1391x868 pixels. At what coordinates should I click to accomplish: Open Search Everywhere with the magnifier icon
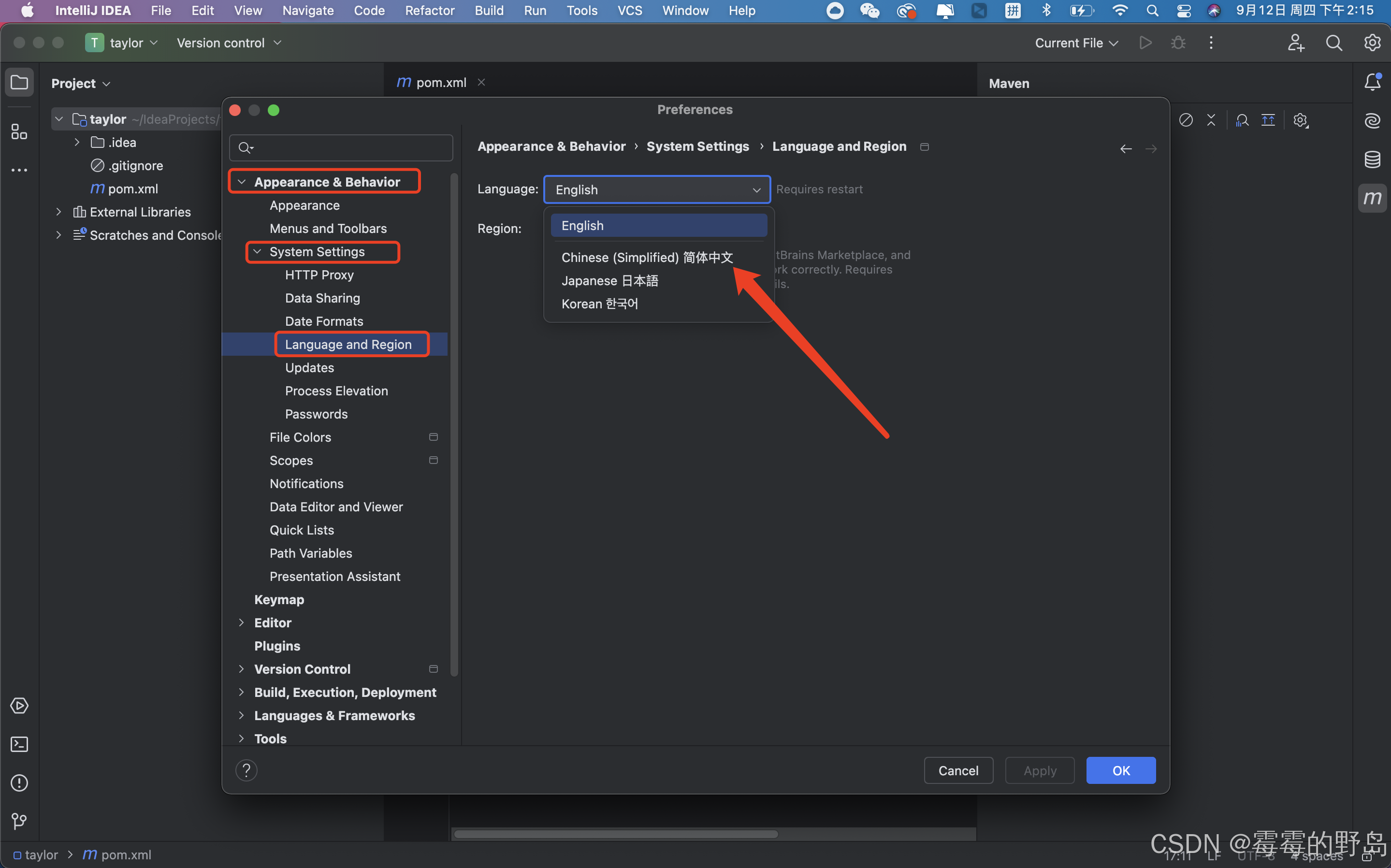[x=1334, y=43]
